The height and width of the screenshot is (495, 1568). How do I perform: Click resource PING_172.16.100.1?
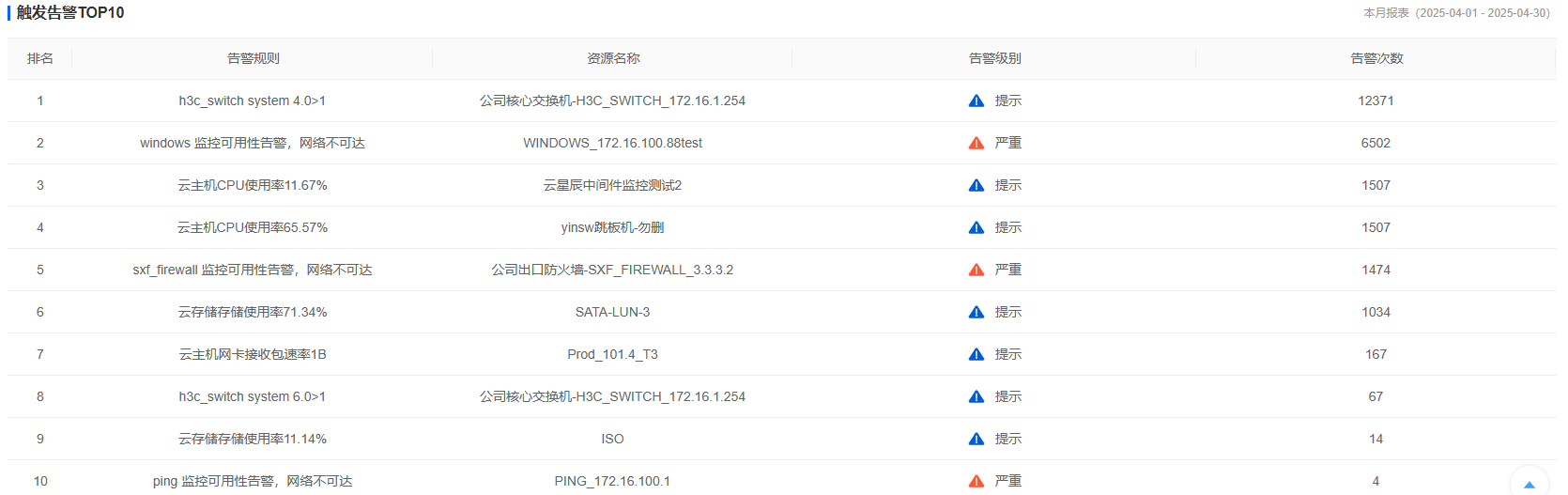[613, 481]
